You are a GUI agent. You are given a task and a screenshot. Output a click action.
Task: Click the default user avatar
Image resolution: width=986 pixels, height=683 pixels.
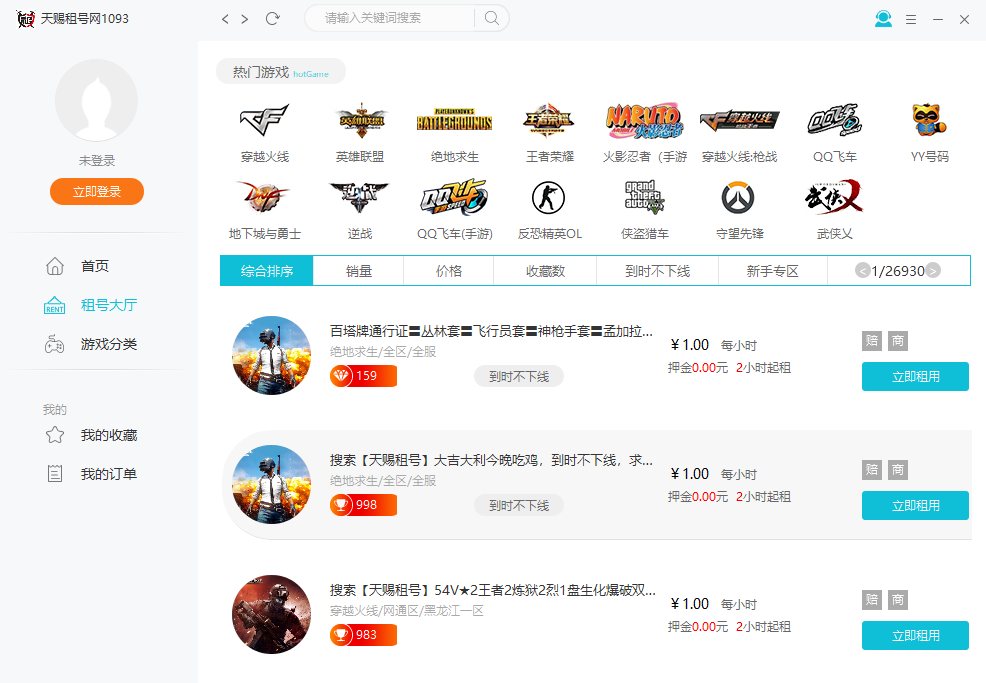(96, 100)
